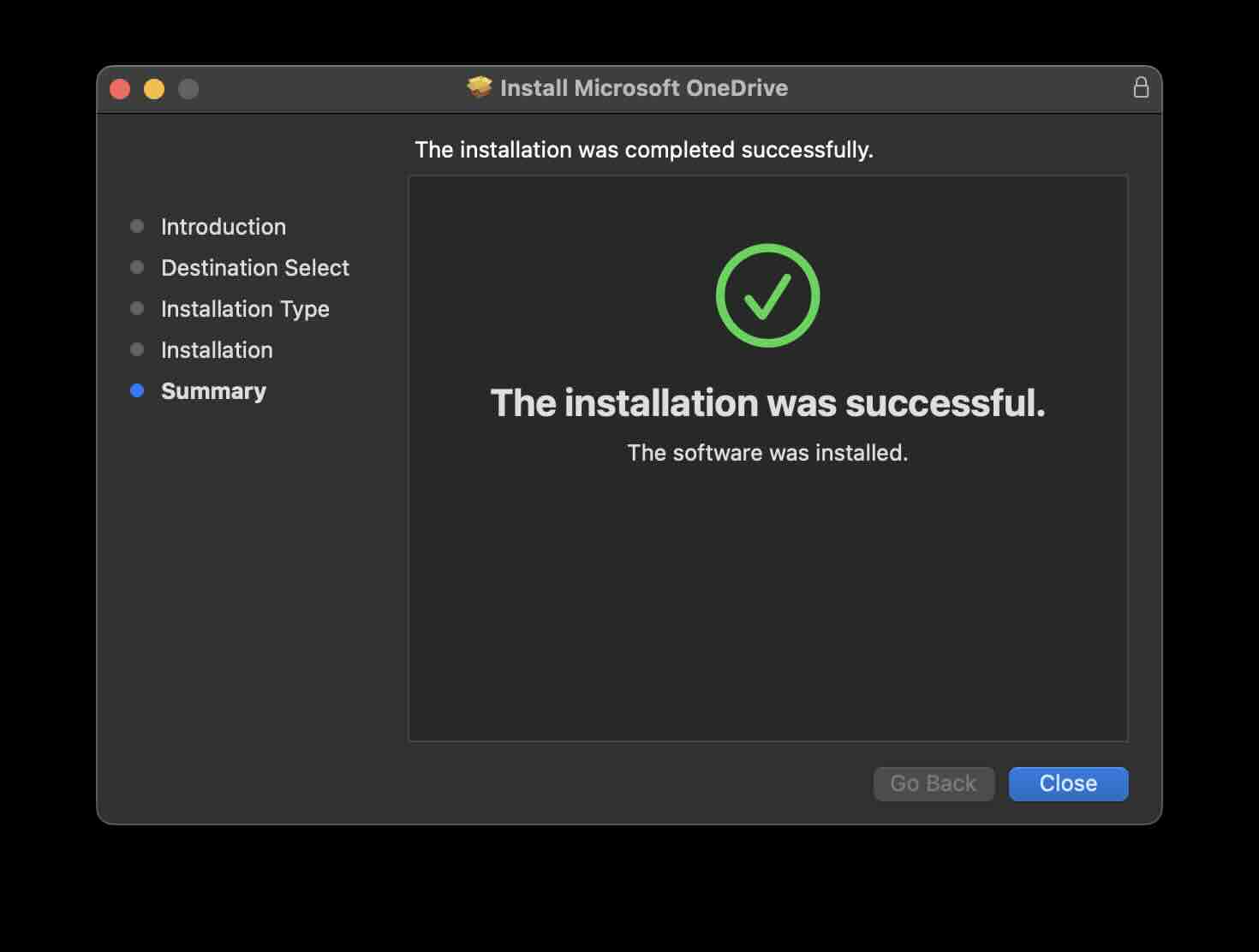
Task: Click the installer window title text
Action: click(x=643, y=87)
